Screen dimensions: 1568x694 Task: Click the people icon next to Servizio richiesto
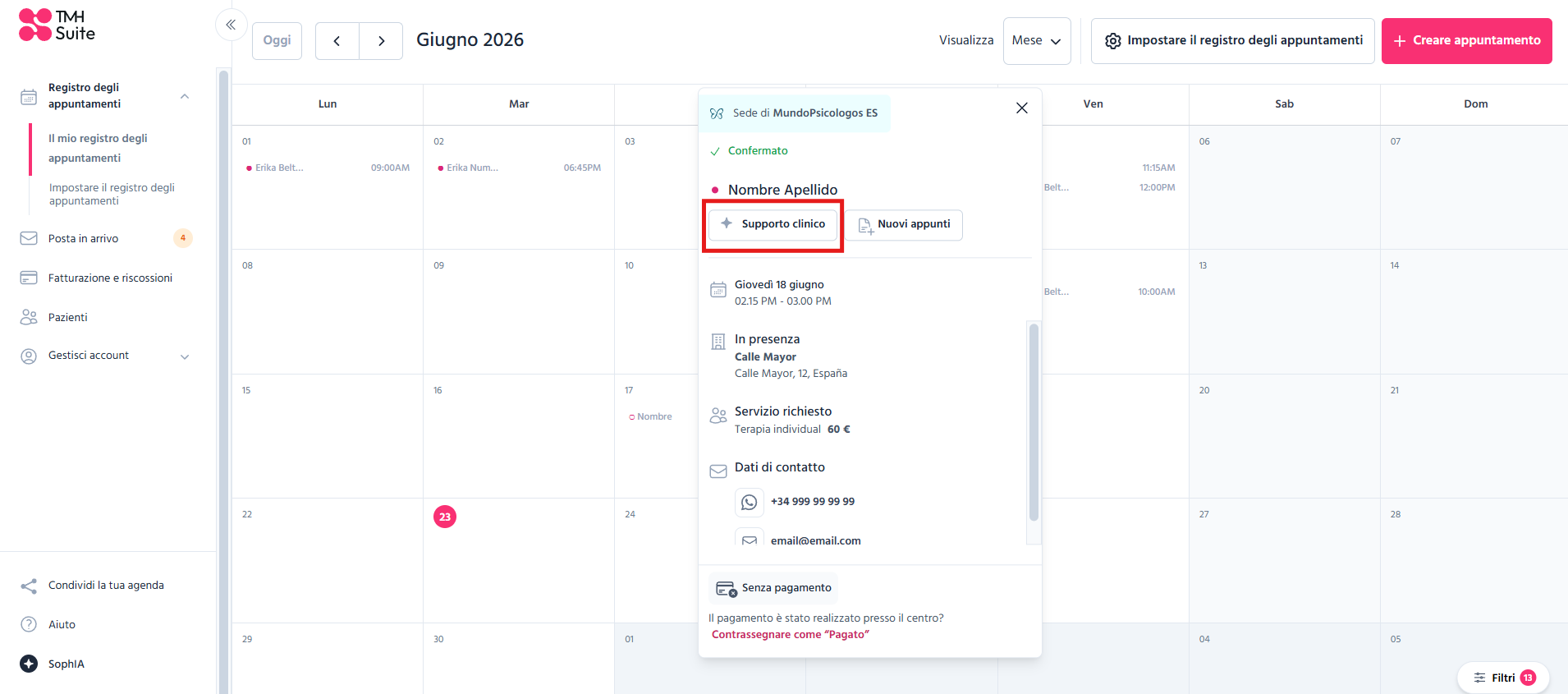click(718, 416)
